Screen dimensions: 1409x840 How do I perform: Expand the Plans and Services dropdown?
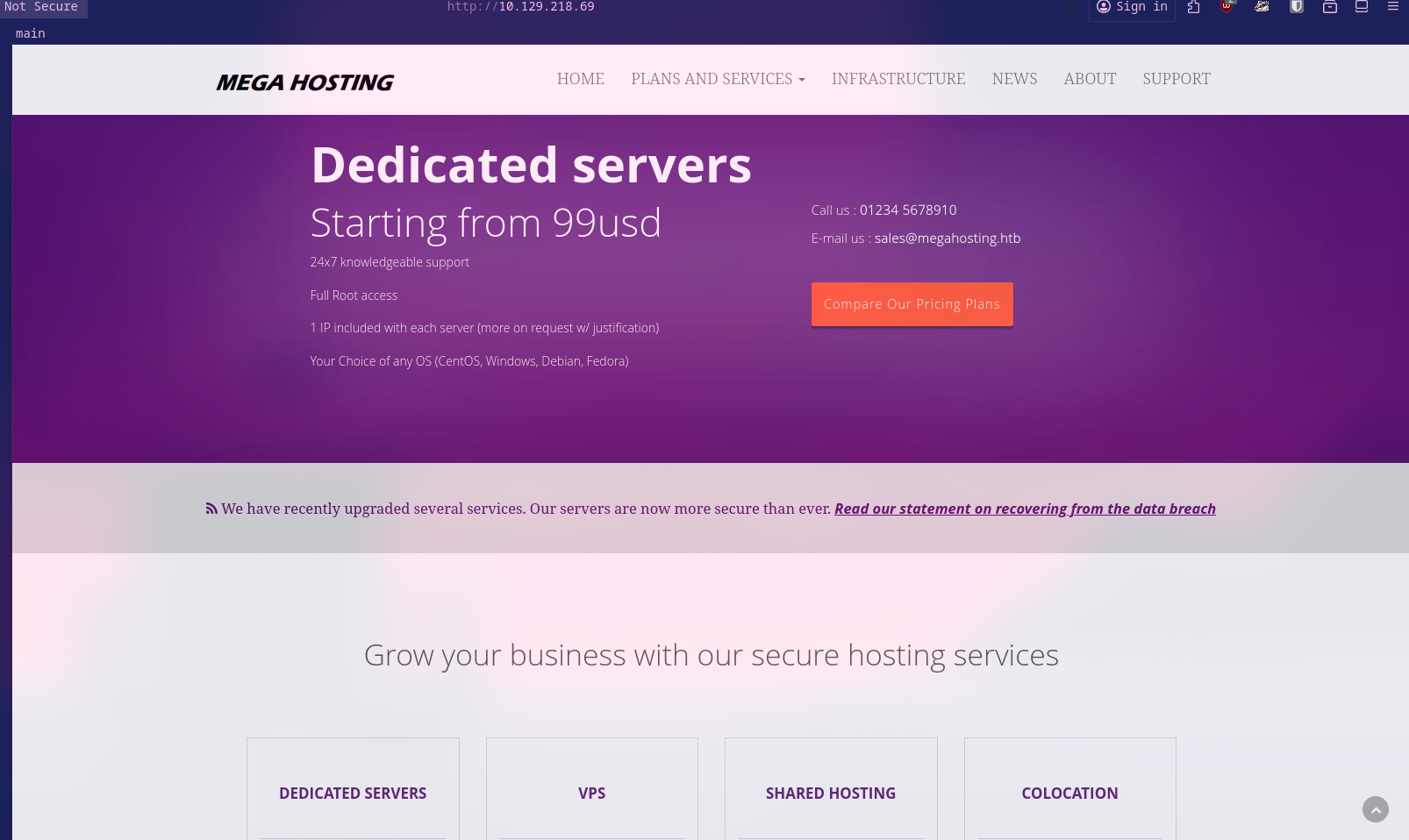tap(718, 79)
